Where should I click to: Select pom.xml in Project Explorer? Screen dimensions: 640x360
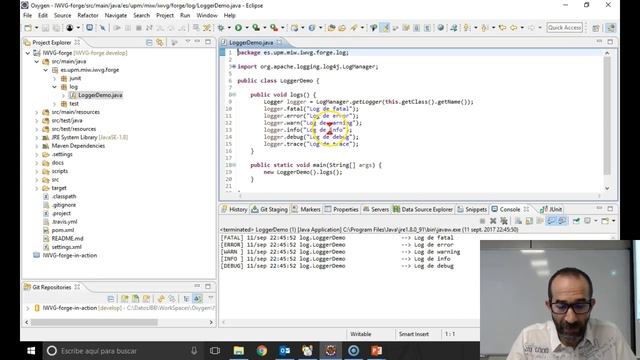pyautogui.click(x=62, y=230)
